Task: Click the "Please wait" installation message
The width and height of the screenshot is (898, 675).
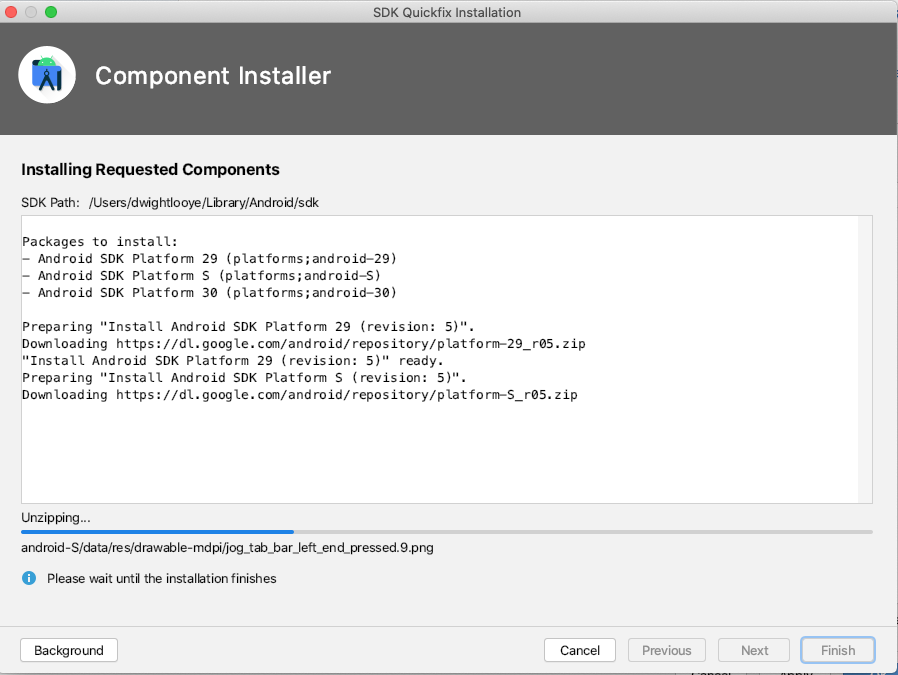Action: (161, 578)
